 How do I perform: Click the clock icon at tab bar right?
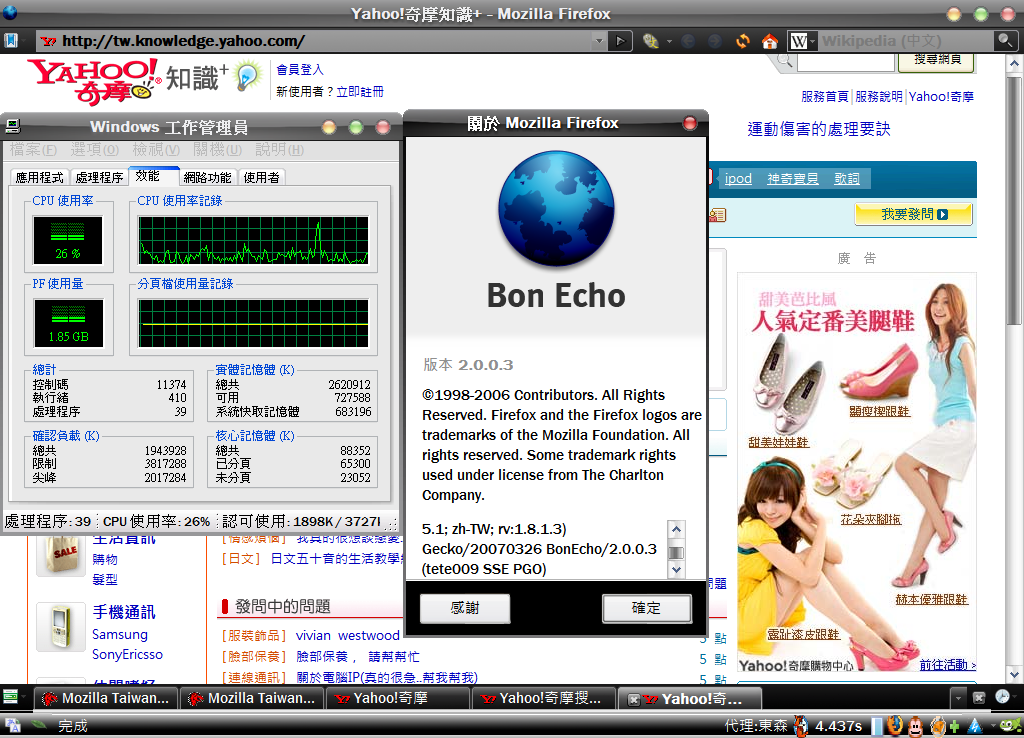coord(1002,697)
